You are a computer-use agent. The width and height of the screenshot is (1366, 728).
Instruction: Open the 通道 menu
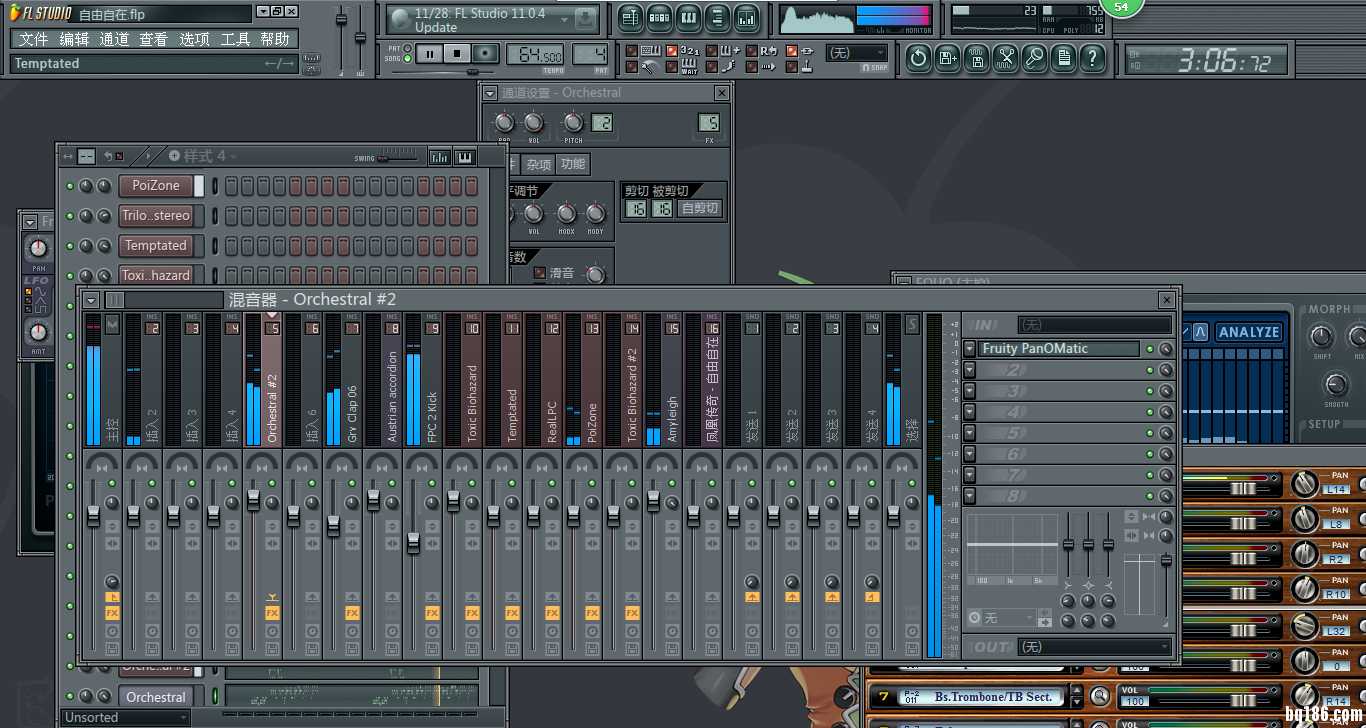click(x=114, y=39)
